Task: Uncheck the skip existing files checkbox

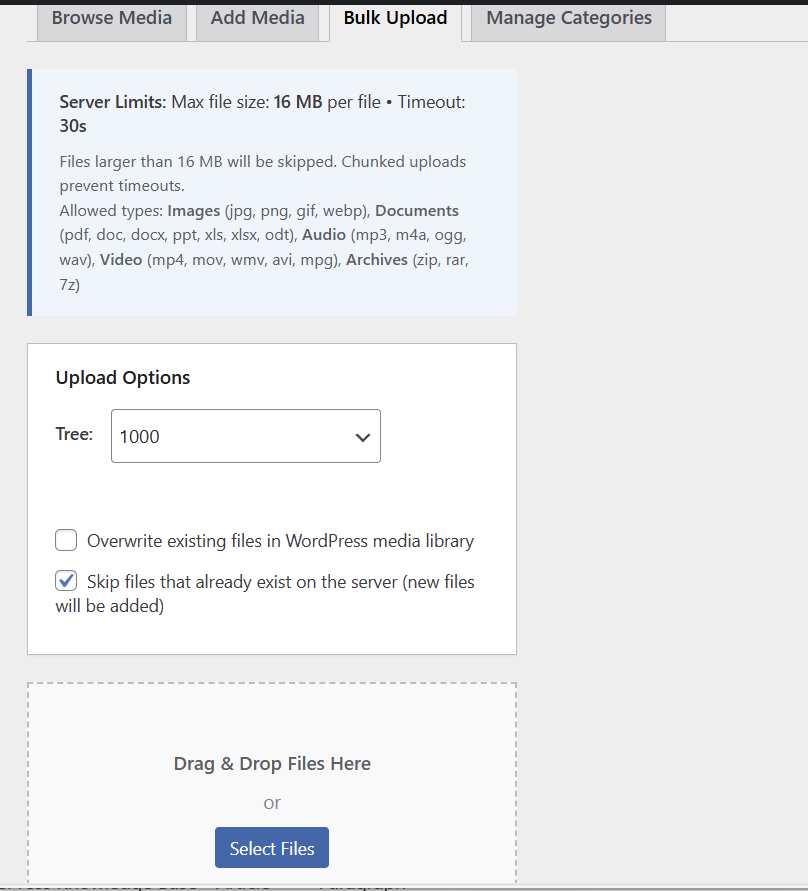Action: [x=66, y=581]
